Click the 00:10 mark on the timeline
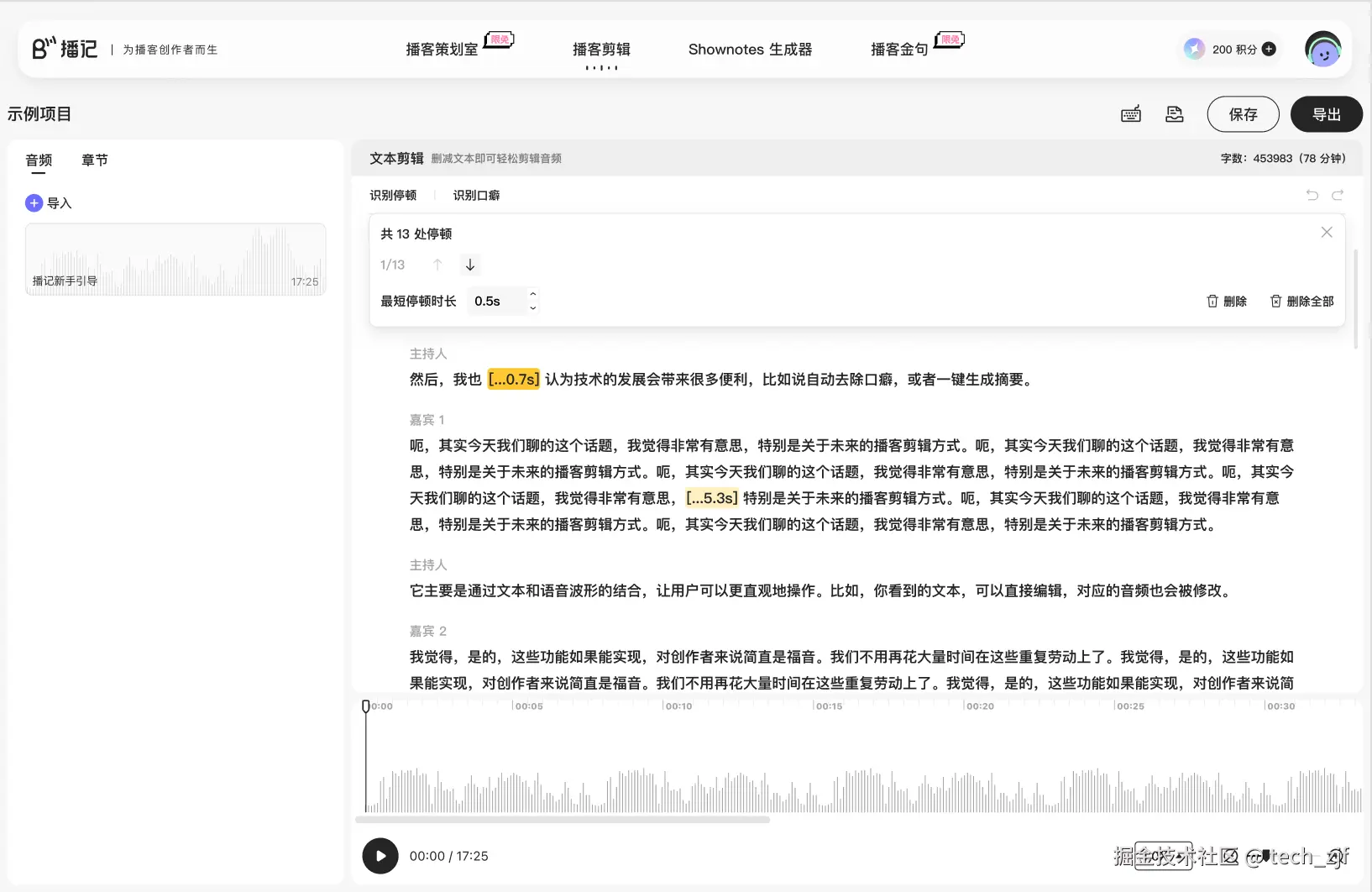 678,706
